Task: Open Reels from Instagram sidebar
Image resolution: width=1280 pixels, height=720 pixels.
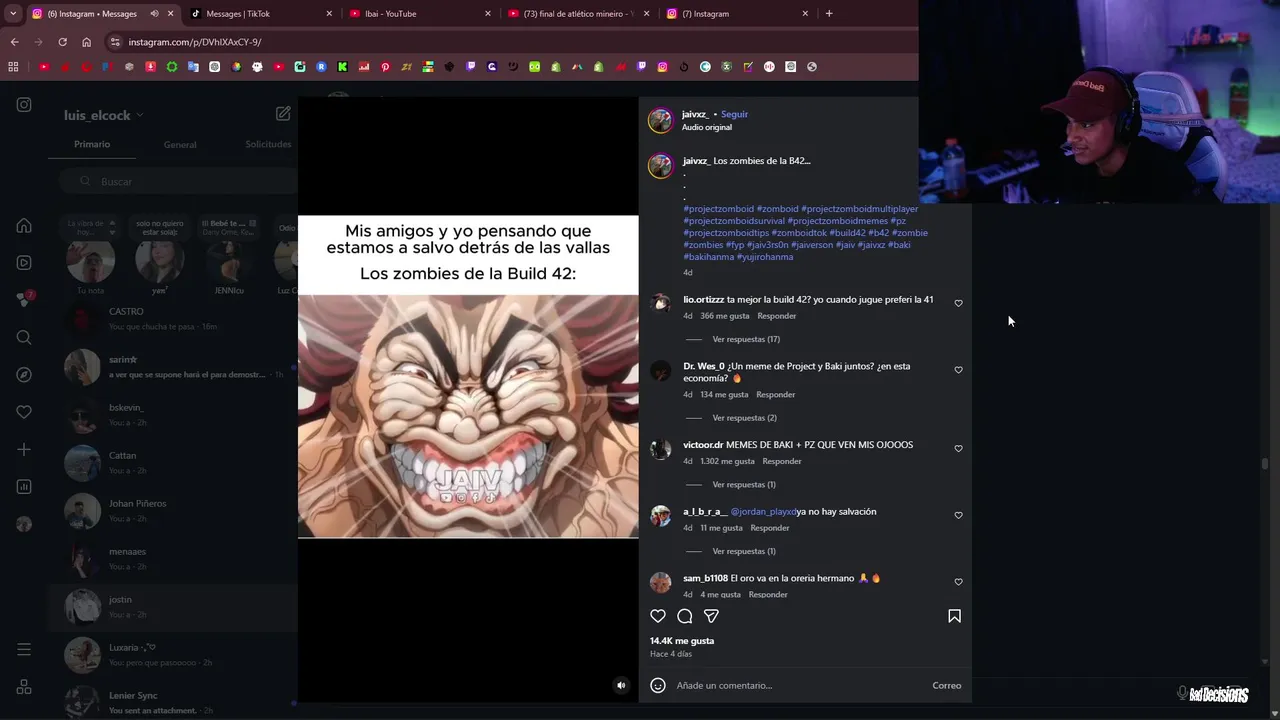Action: (24, 262)
